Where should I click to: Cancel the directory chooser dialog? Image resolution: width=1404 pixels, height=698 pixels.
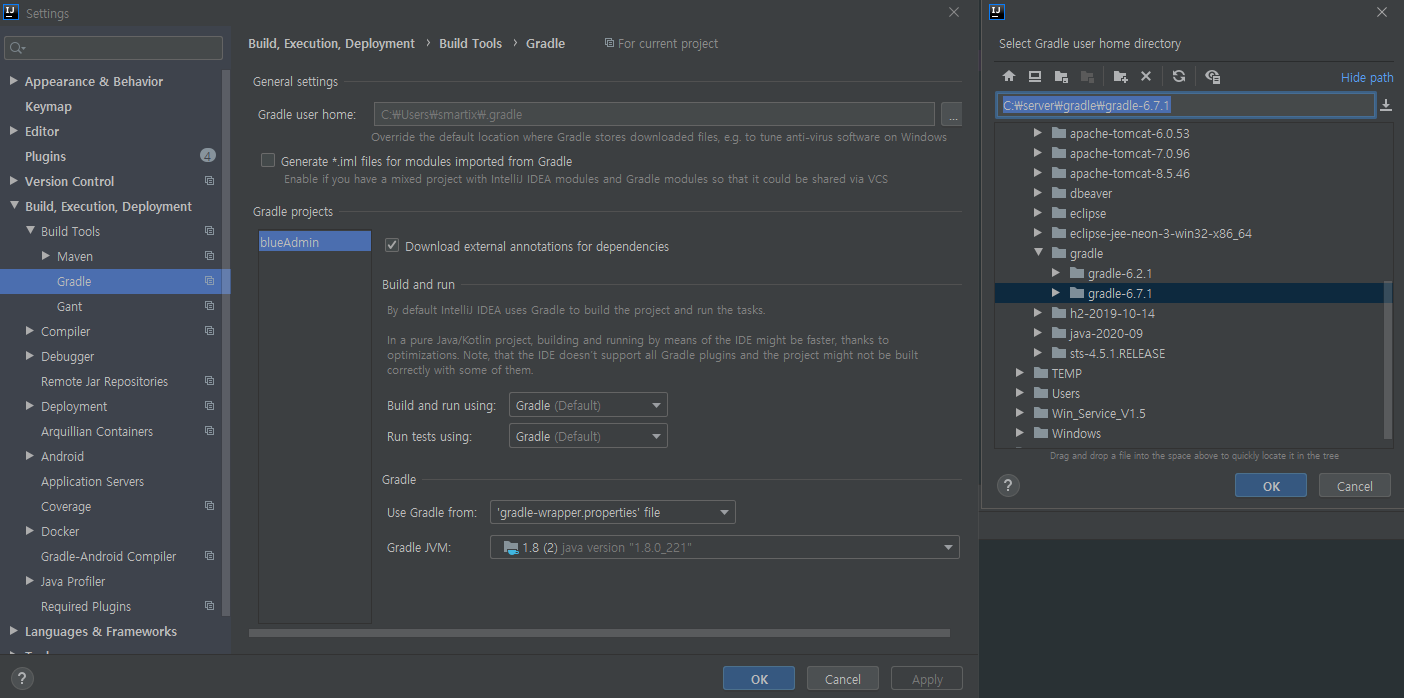[x=1354, y=486]
